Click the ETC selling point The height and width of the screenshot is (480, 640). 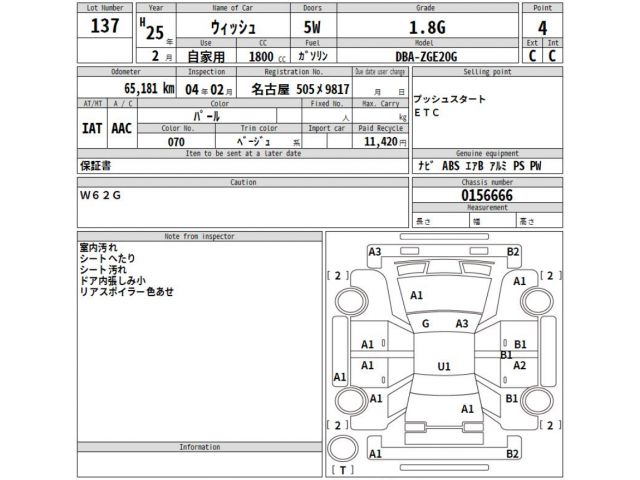[x=427, y=113]
